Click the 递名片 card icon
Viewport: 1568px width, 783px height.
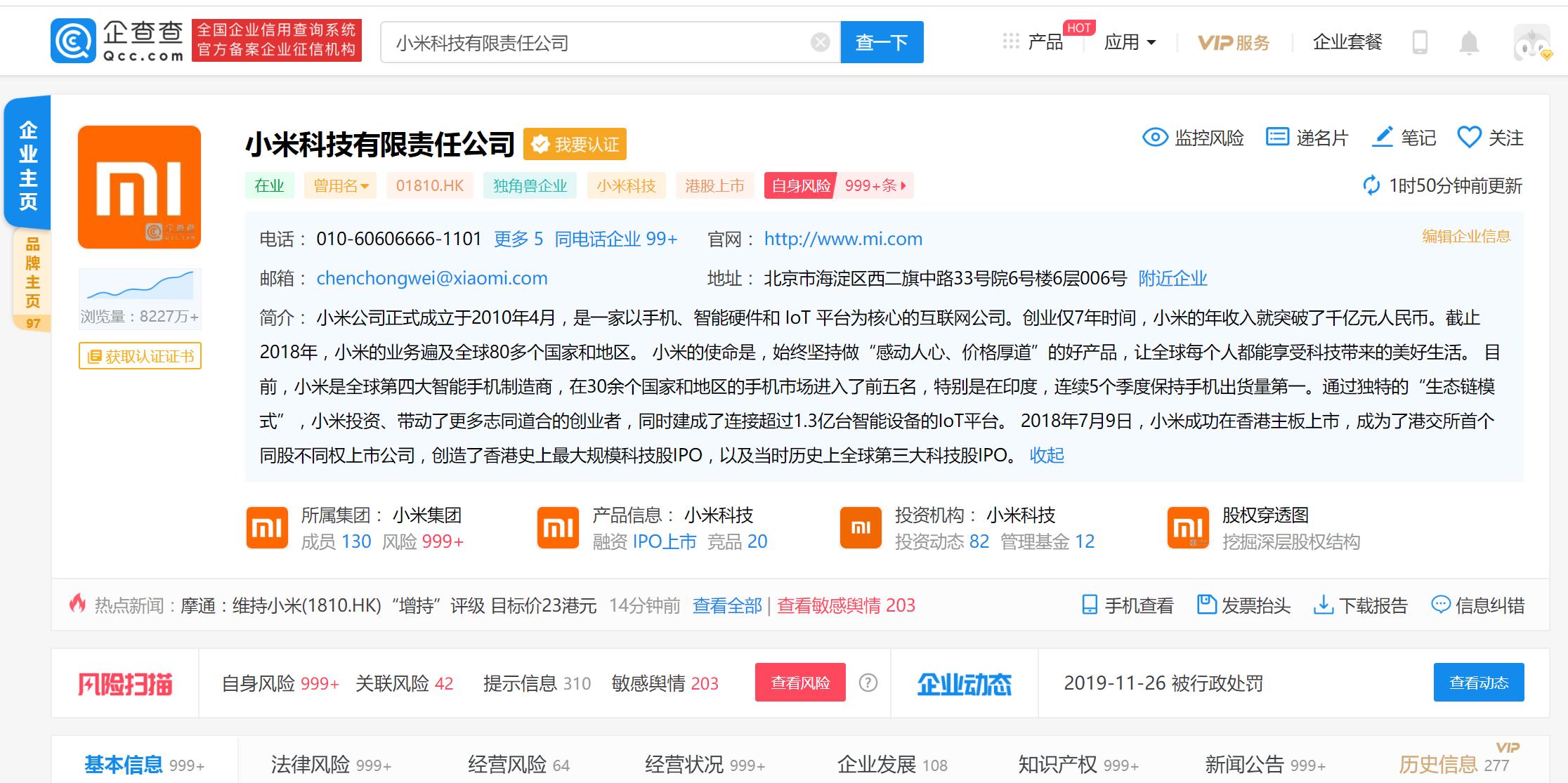tap(1276, 137)
